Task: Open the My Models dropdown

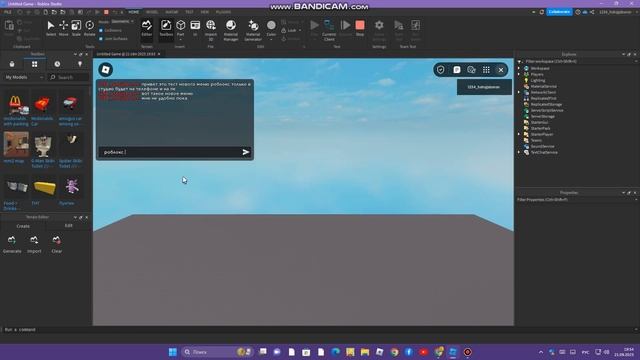Action: pyautogui.click(x=24, y=77)
